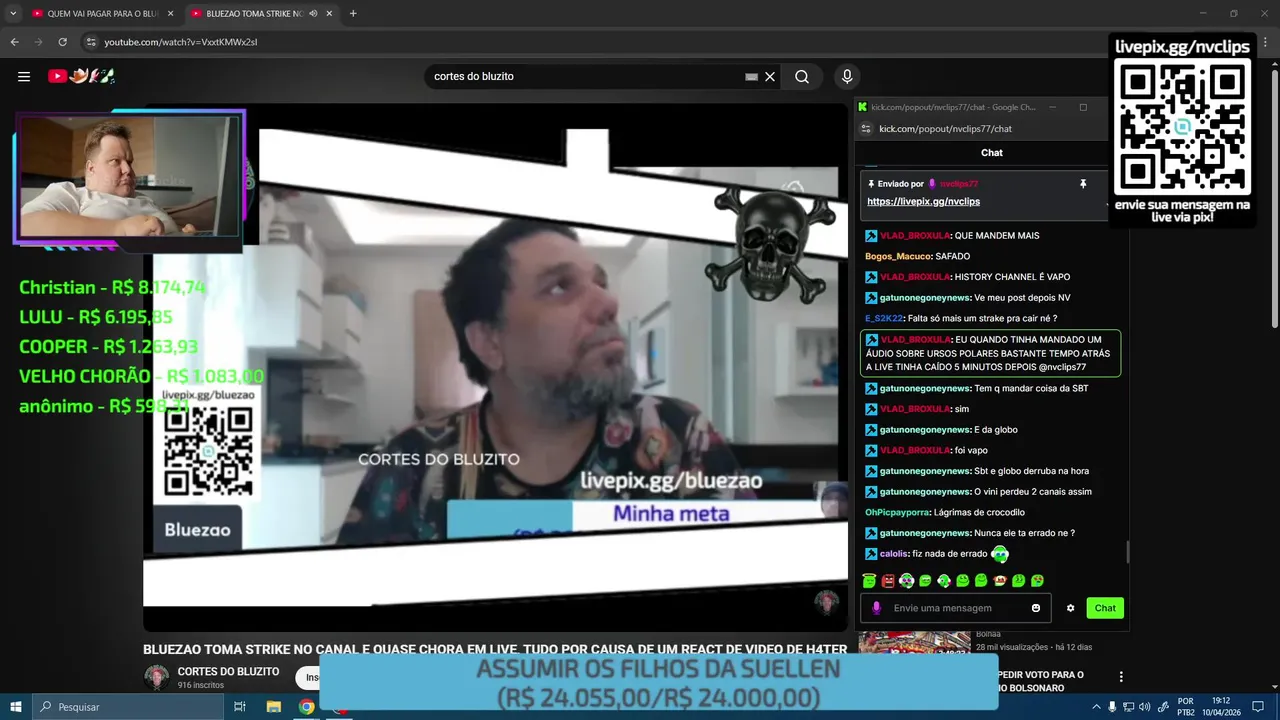This screenshot has width=1280, height=720.
Task: Mute audio on the BLUEZAO tab
Action: tap(313, 14)
